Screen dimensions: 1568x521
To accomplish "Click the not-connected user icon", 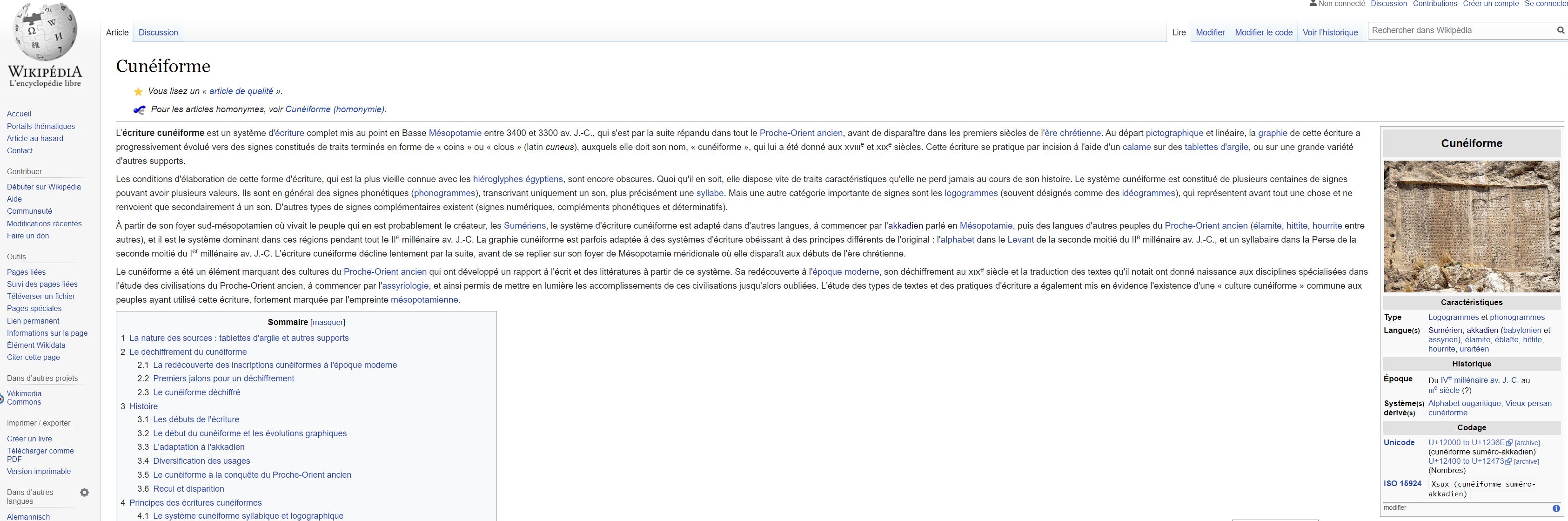I will tap(1313, 4).
